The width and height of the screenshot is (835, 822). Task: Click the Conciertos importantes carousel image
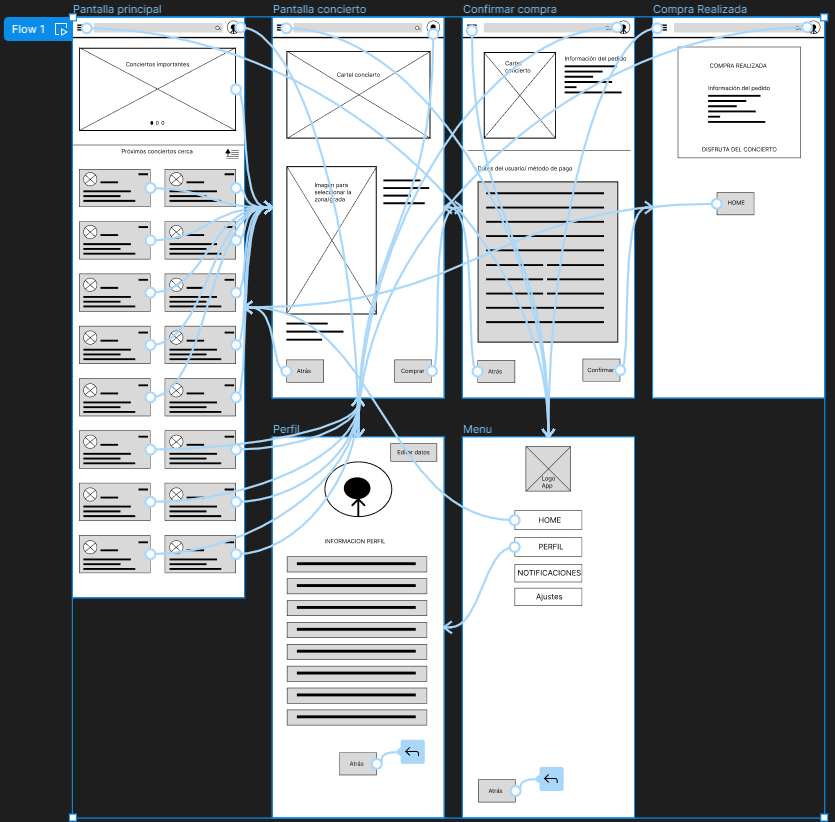click(x=157, y=89)
